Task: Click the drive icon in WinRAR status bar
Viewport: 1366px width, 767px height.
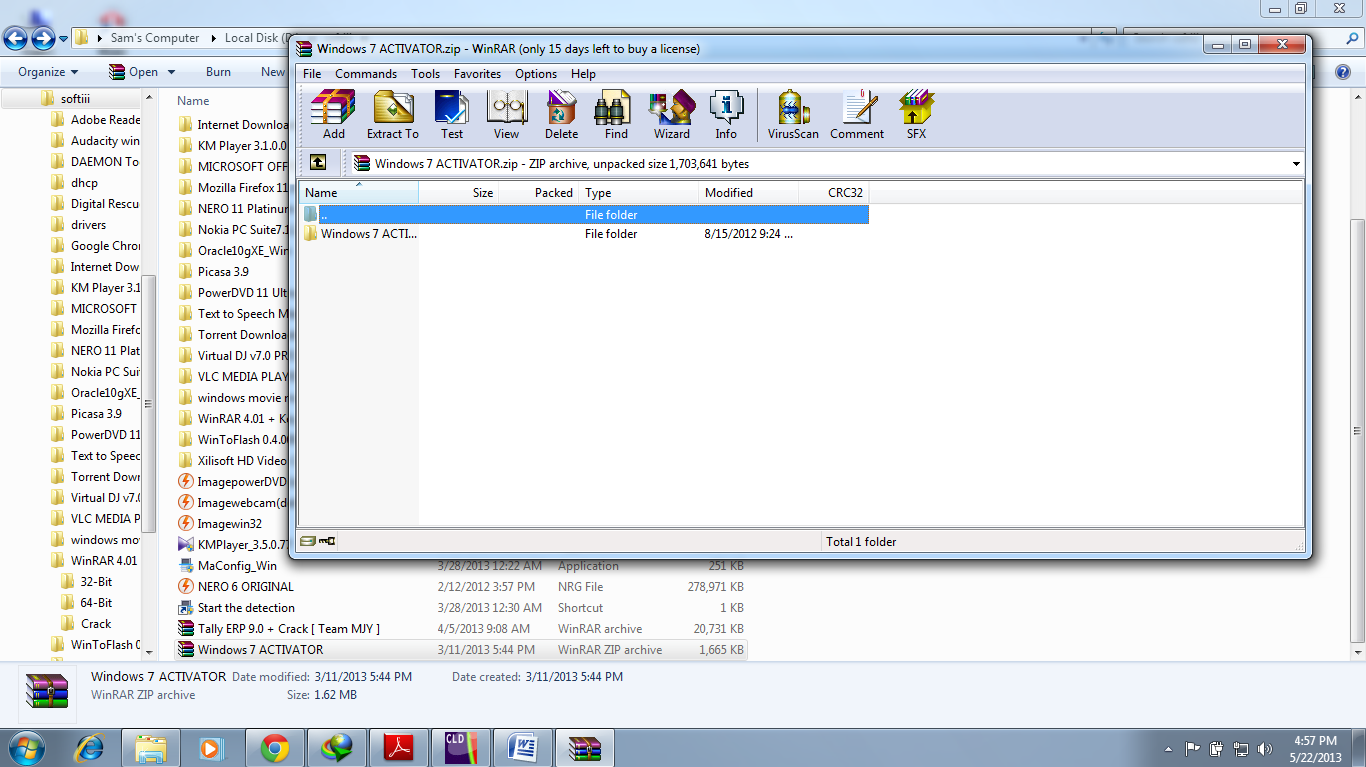Action: coord(308,541)
